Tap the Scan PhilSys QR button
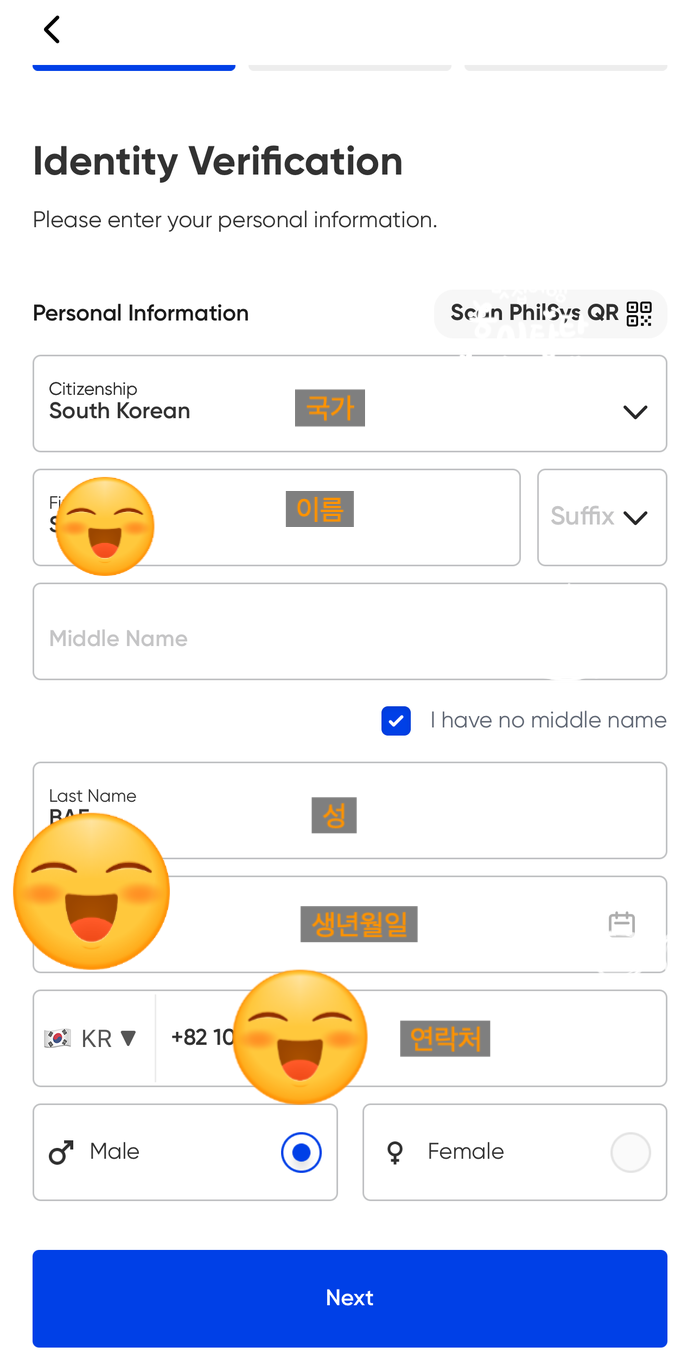Image resolution: width=700 pixels, height=1369 pixels. pos(551,314)
